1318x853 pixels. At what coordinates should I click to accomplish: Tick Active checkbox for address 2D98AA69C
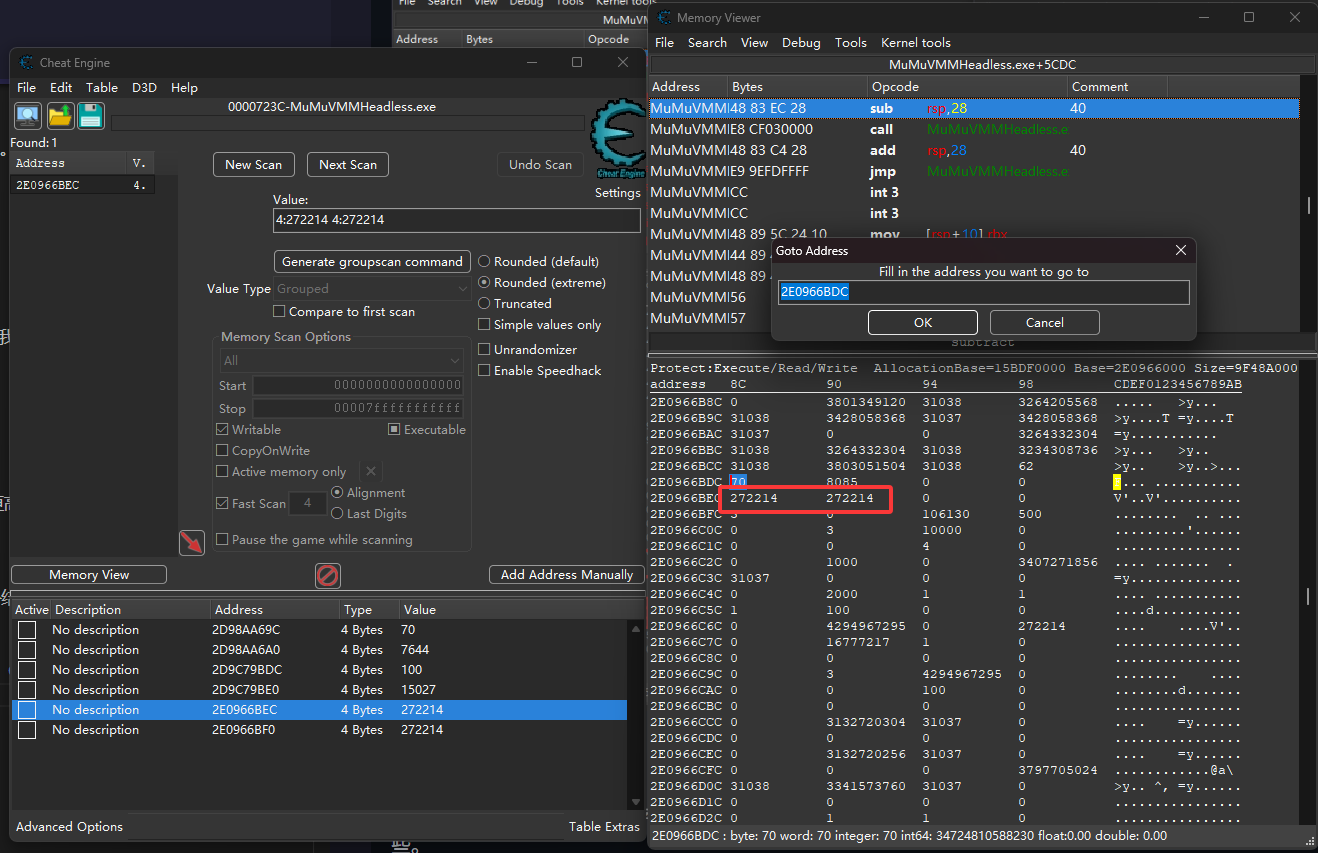pos(27,630)
